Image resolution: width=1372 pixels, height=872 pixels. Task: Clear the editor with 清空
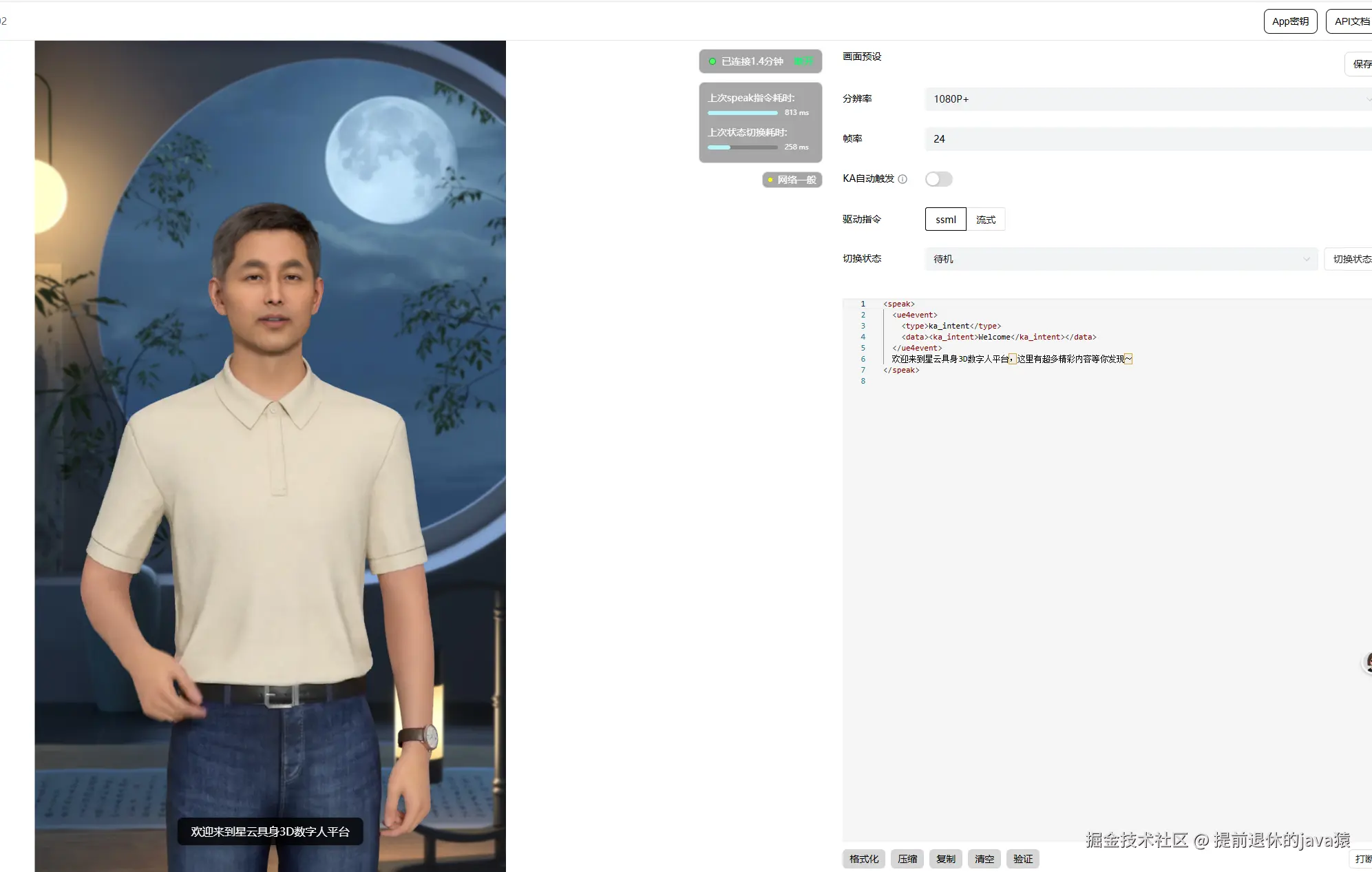[x=984, y=859]
